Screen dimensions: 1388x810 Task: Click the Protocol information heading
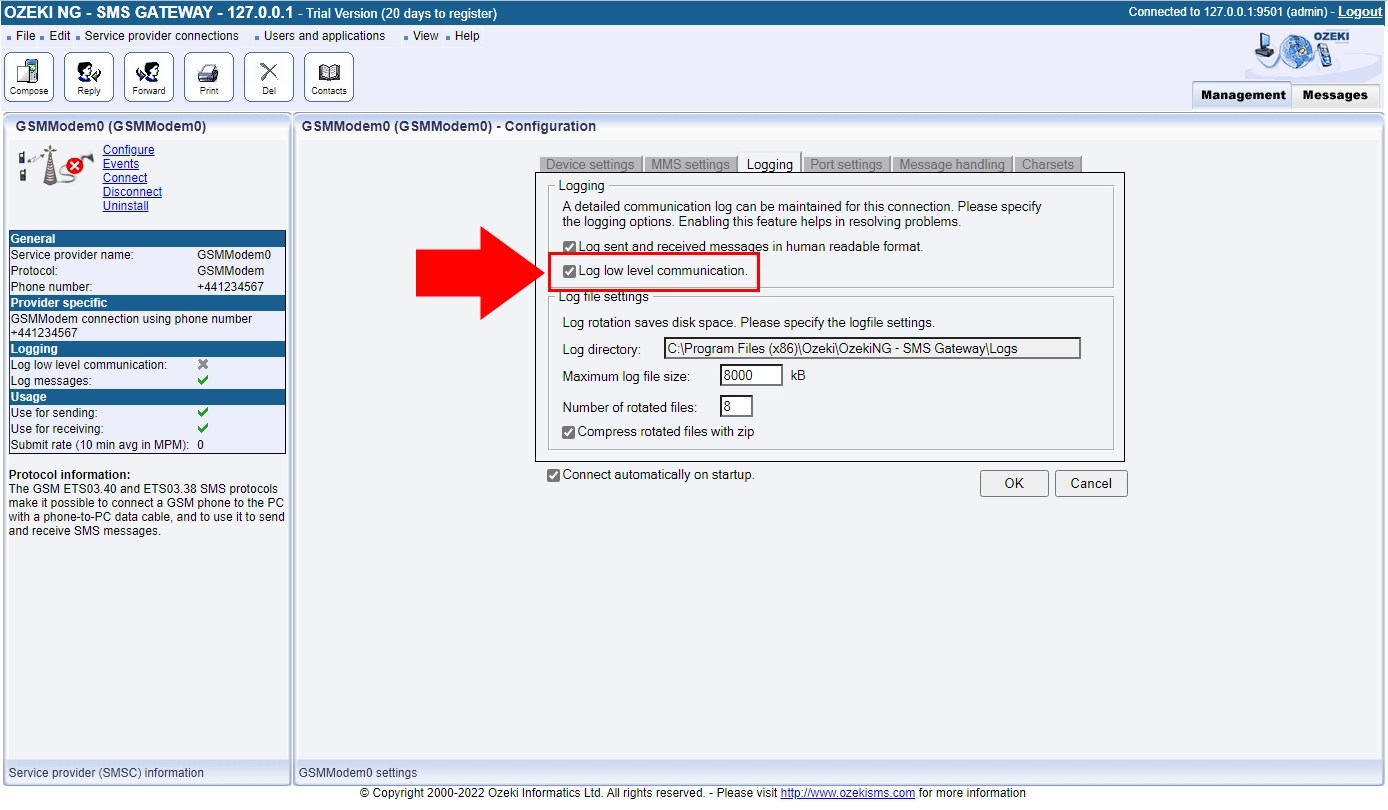coord(69,475)
